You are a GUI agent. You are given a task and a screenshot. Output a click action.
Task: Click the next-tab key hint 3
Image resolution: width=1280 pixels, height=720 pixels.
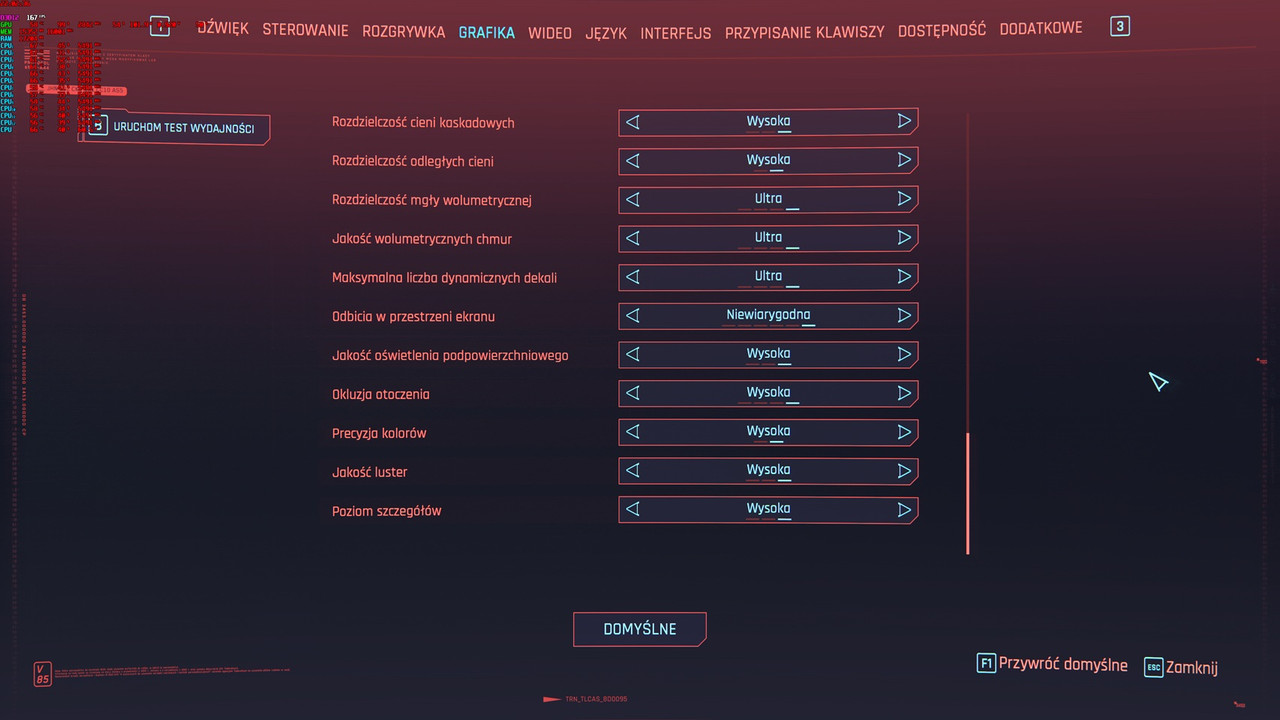point(1121,26)
